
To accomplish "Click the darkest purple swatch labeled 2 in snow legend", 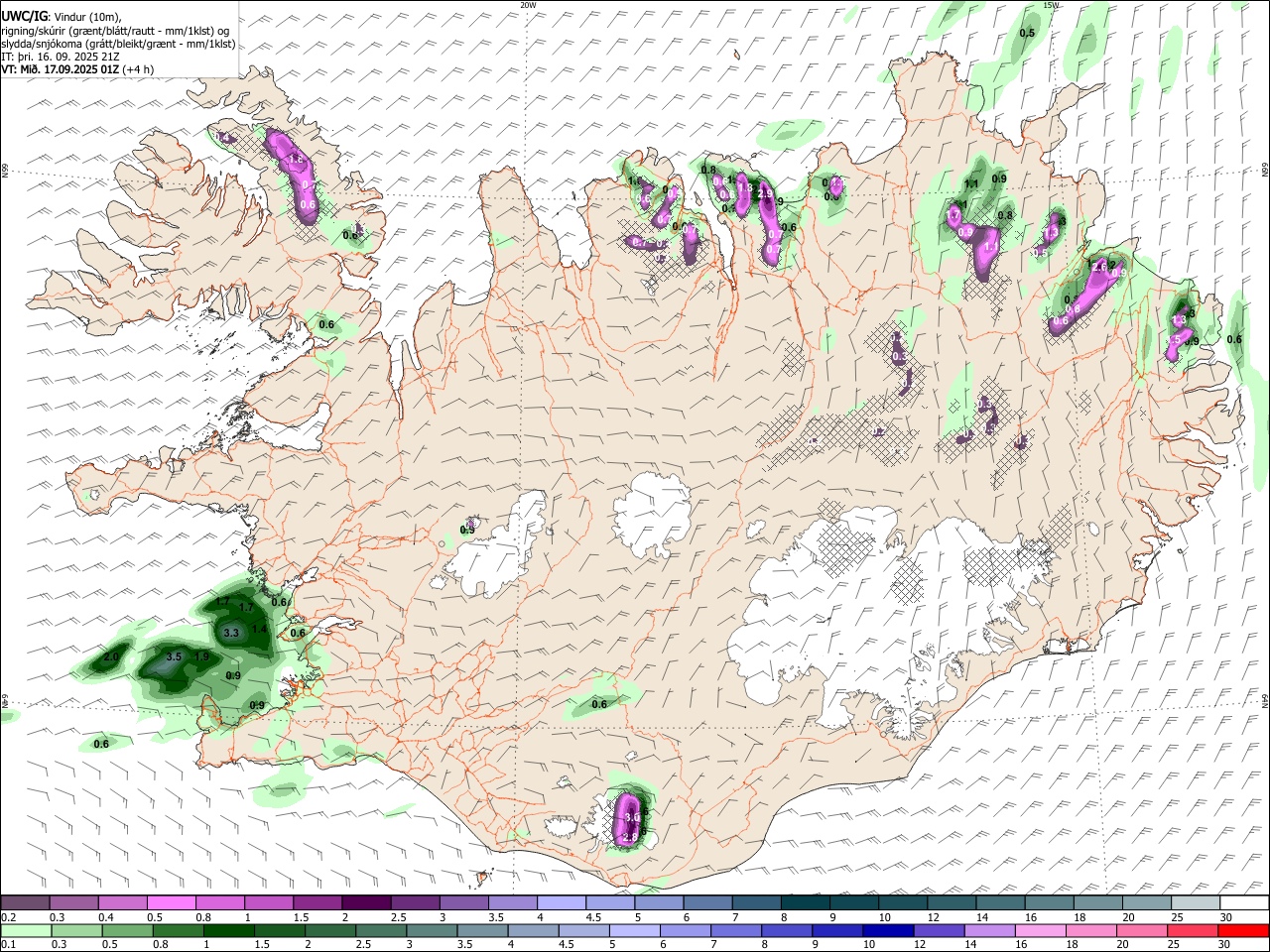I will click(365, 902).
